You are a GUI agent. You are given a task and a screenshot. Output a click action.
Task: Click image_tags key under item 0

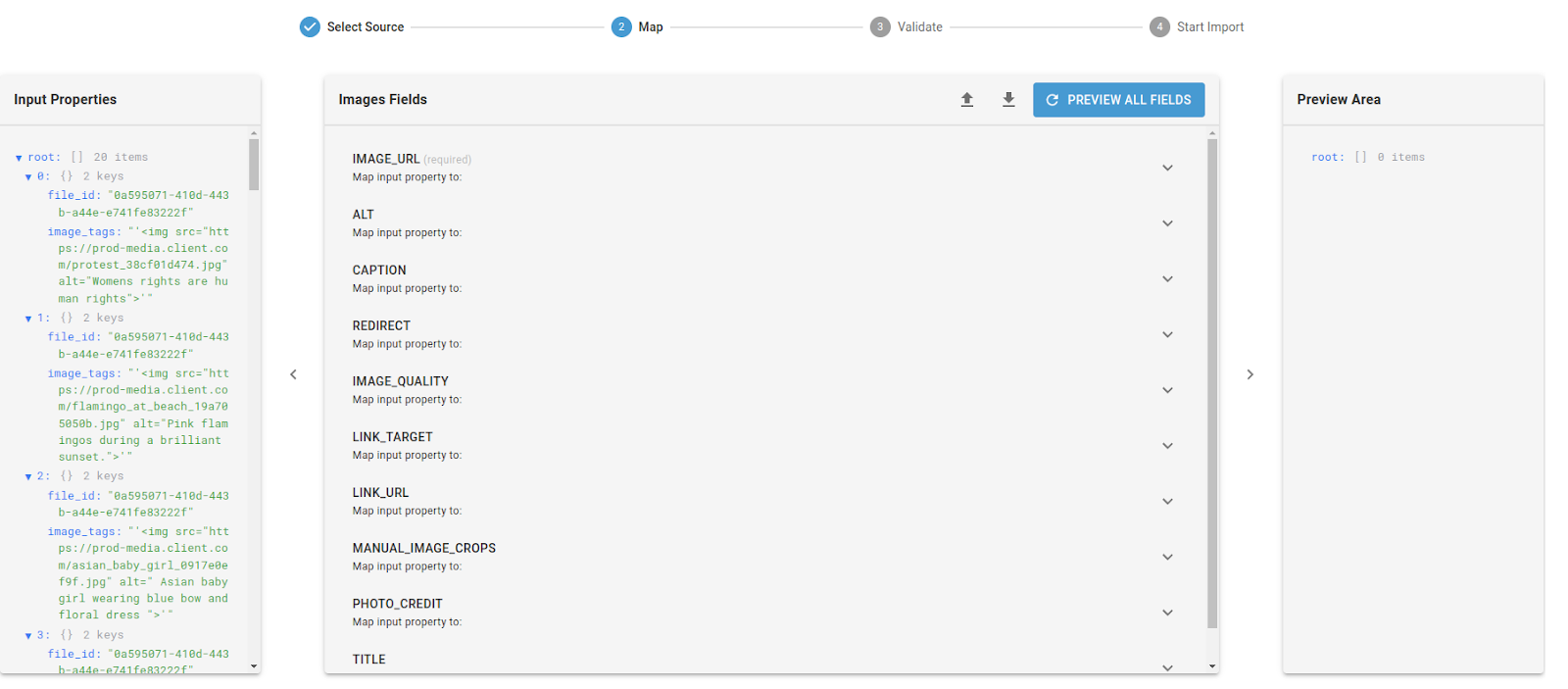tap(84, 232)
